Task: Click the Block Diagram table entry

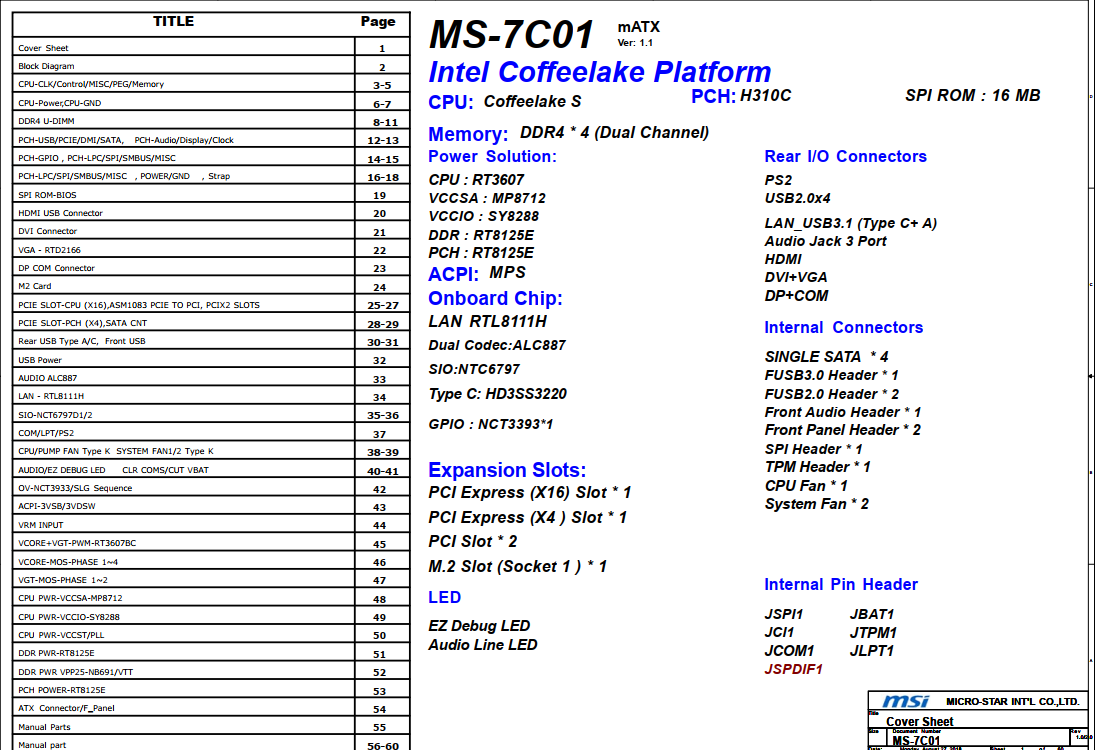Action: click(x=46, y=67)
